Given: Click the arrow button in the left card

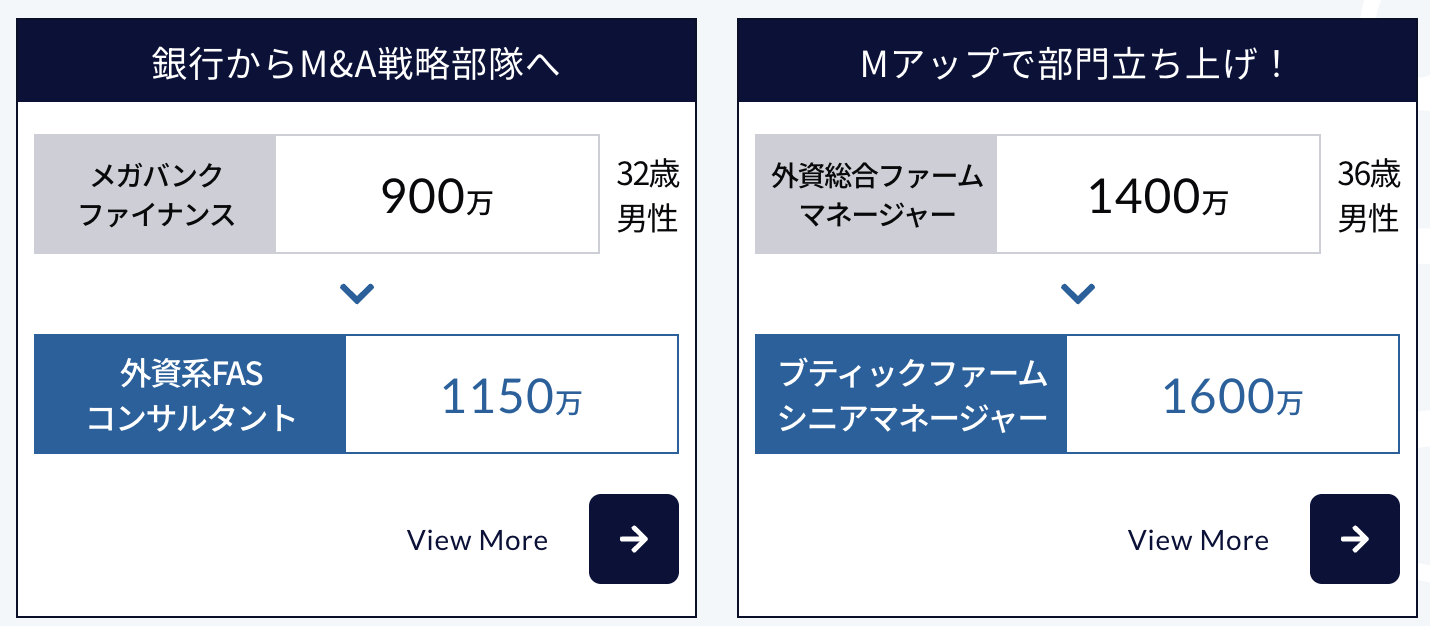Looking at the screenshot, I should (633, 539).
